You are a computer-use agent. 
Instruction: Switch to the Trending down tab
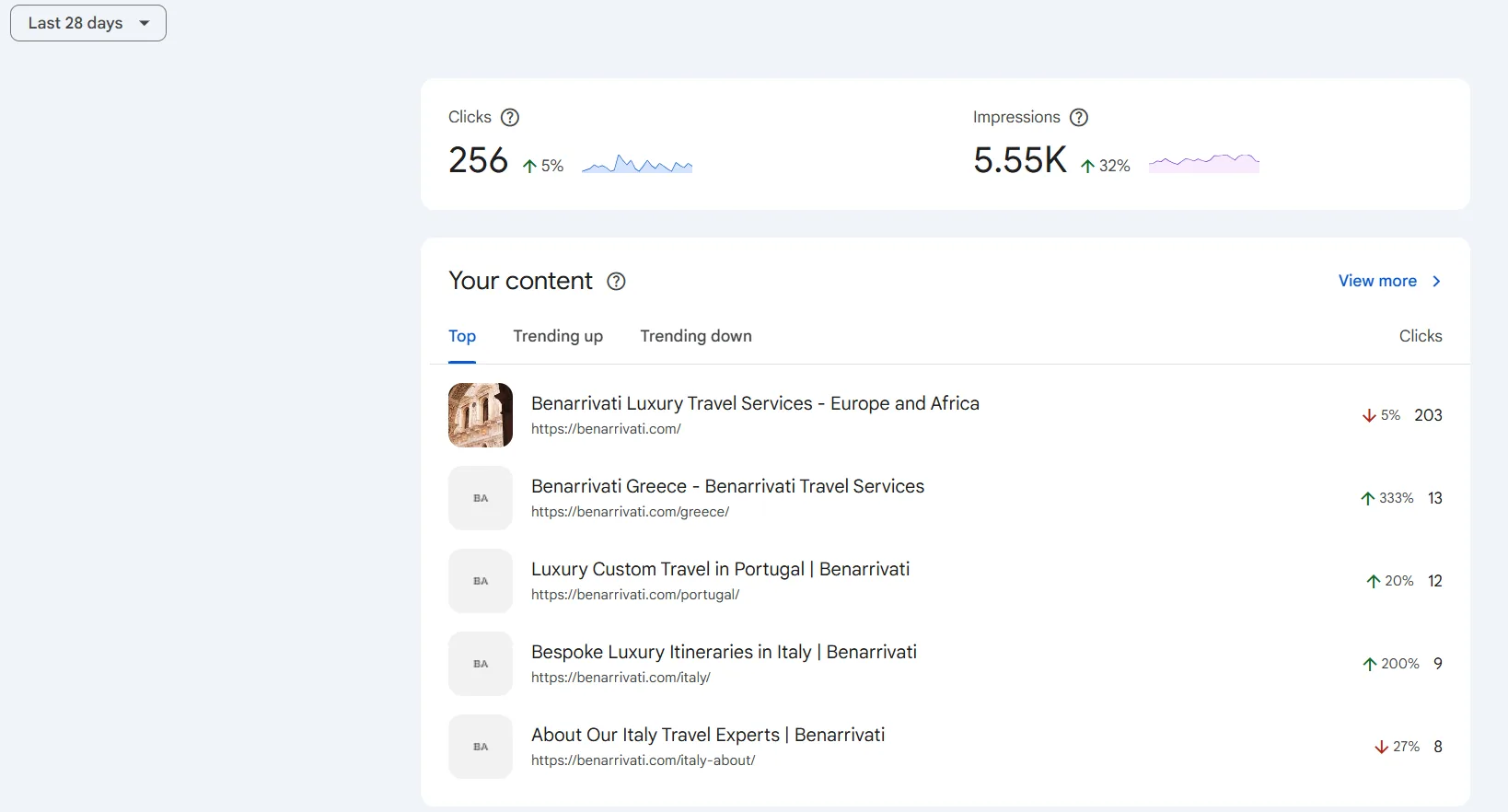pyautogui.click(x=696, y=336)
